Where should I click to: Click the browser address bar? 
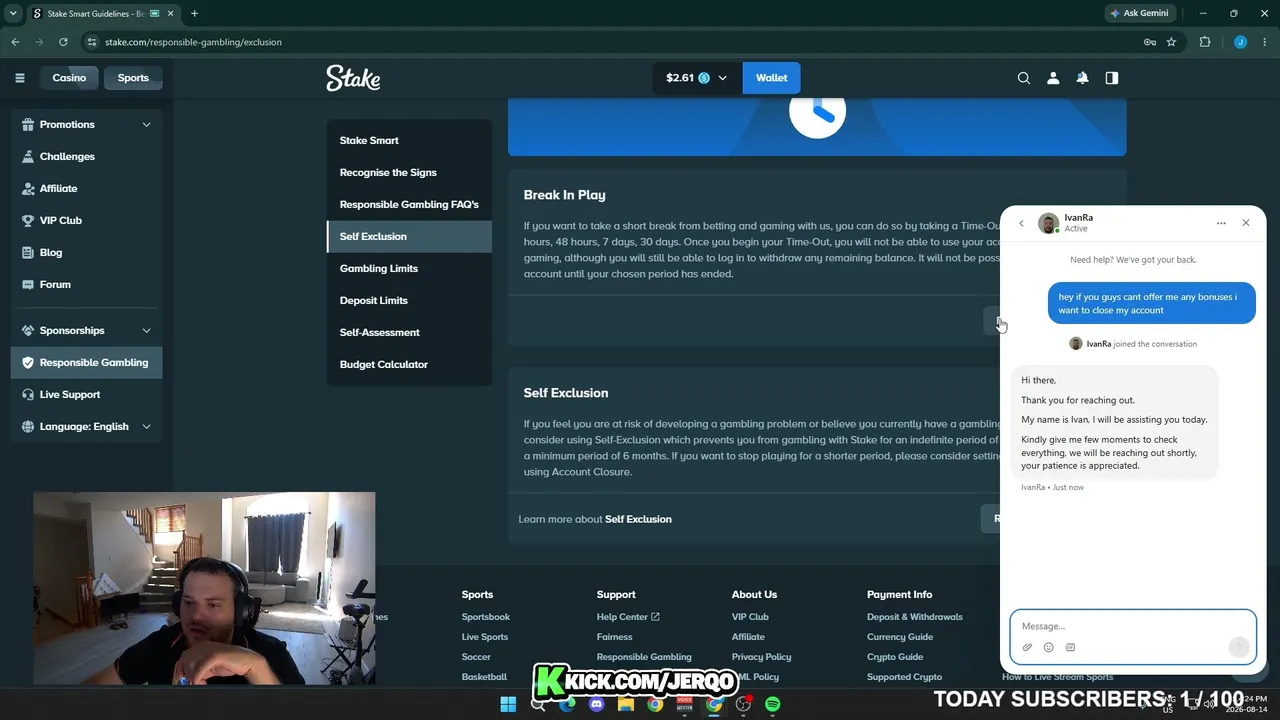tap(610, 42)
